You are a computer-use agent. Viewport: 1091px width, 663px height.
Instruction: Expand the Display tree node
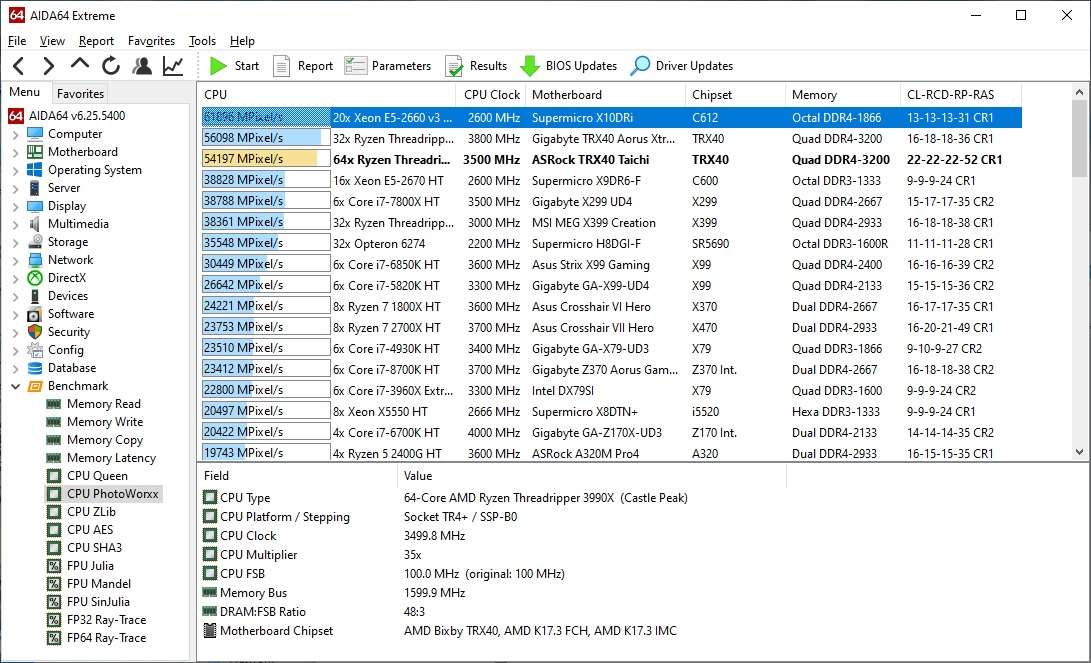pos(15,207)
